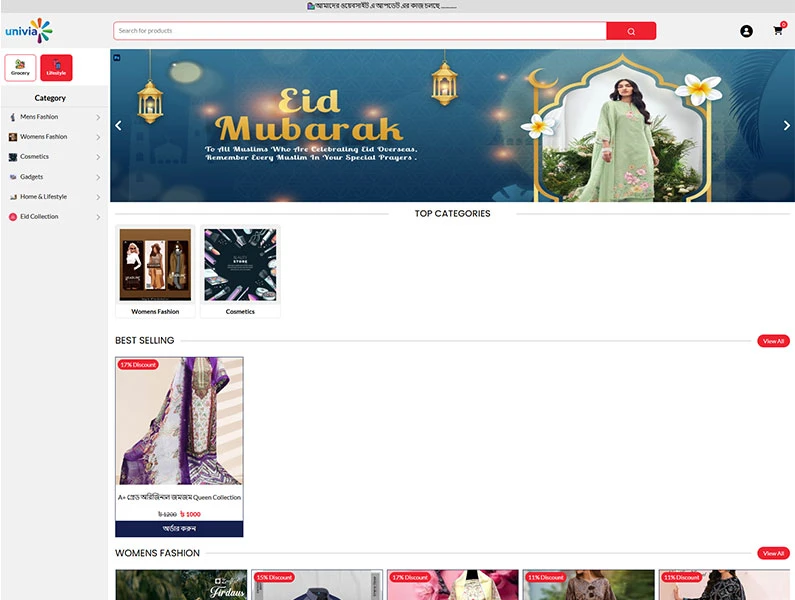The width and height of the screenshot is (795, 600).
Task: Expand the Mens Fashion category chevron
Action: 98,117
